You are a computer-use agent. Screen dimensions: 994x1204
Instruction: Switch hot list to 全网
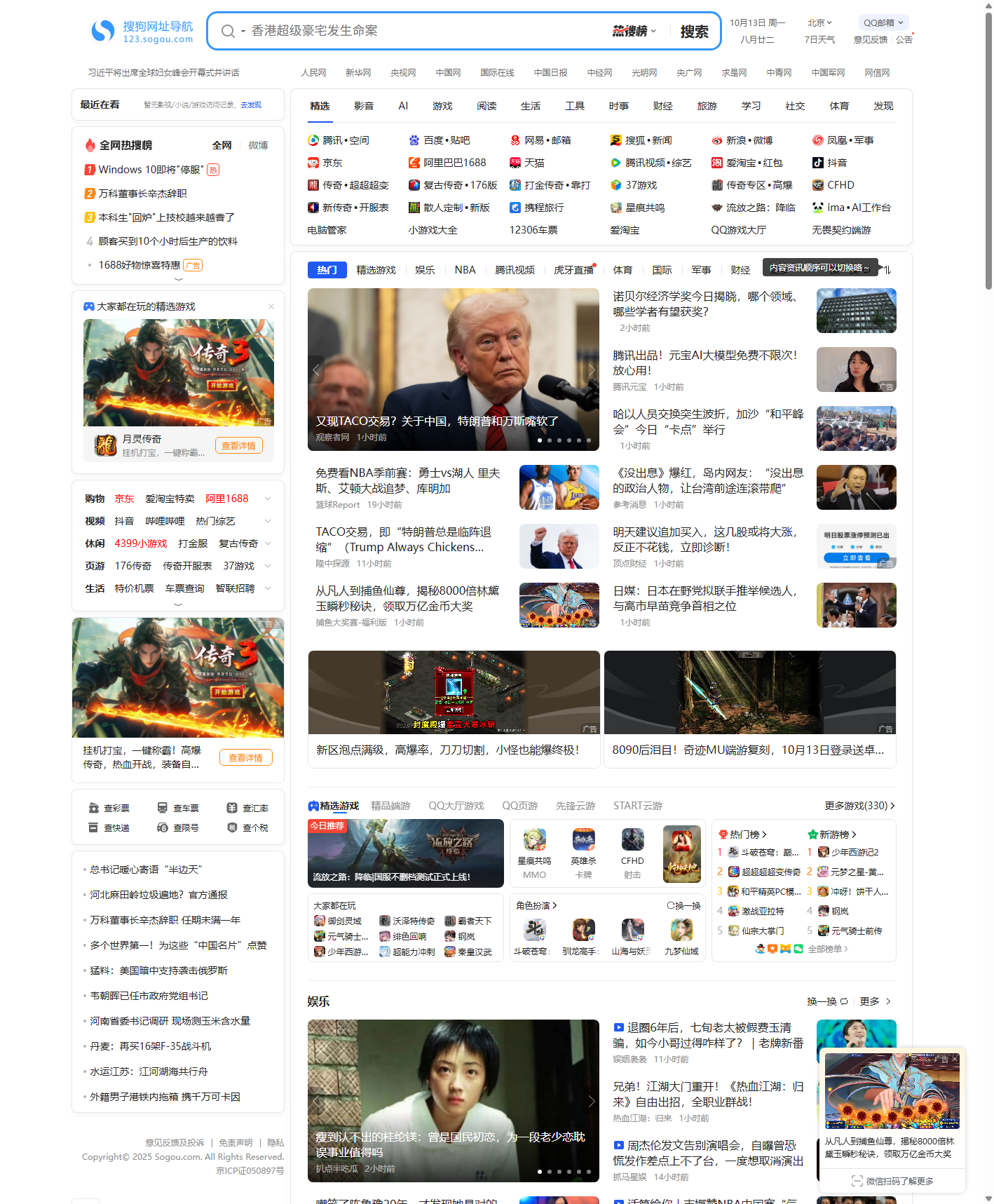(222, 145)
